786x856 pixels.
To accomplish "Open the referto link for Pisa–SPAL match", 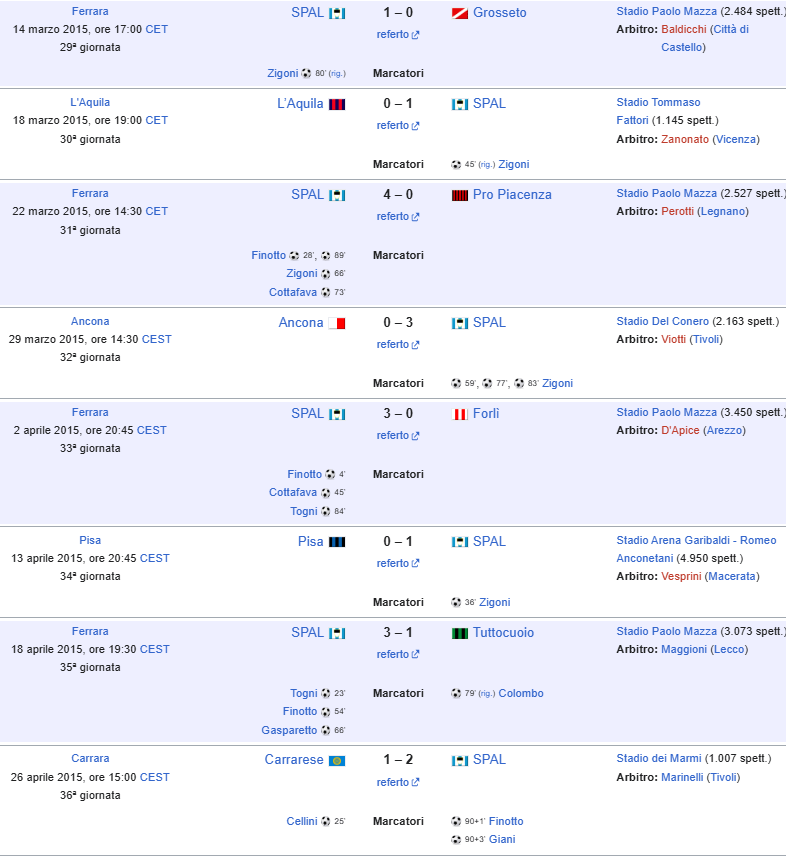I will click(x=393, y=564).
